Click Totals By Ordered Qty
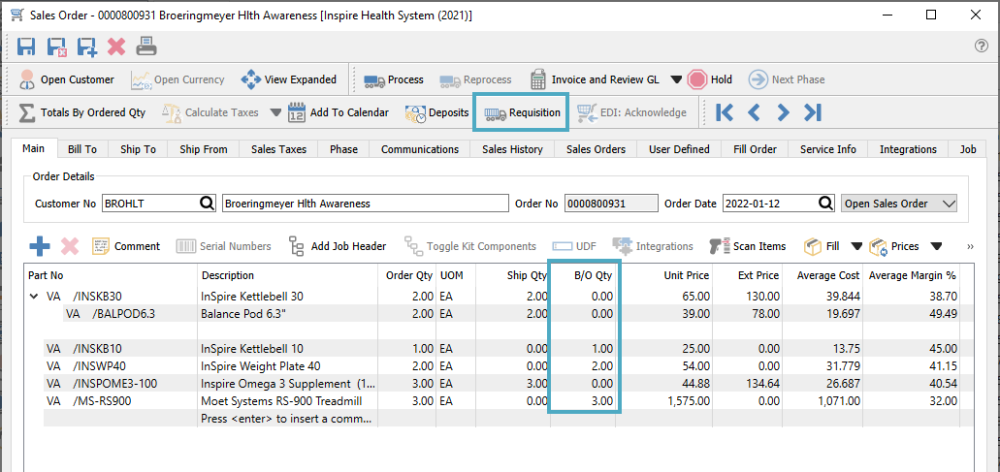1000x472 pixels. 82,113
